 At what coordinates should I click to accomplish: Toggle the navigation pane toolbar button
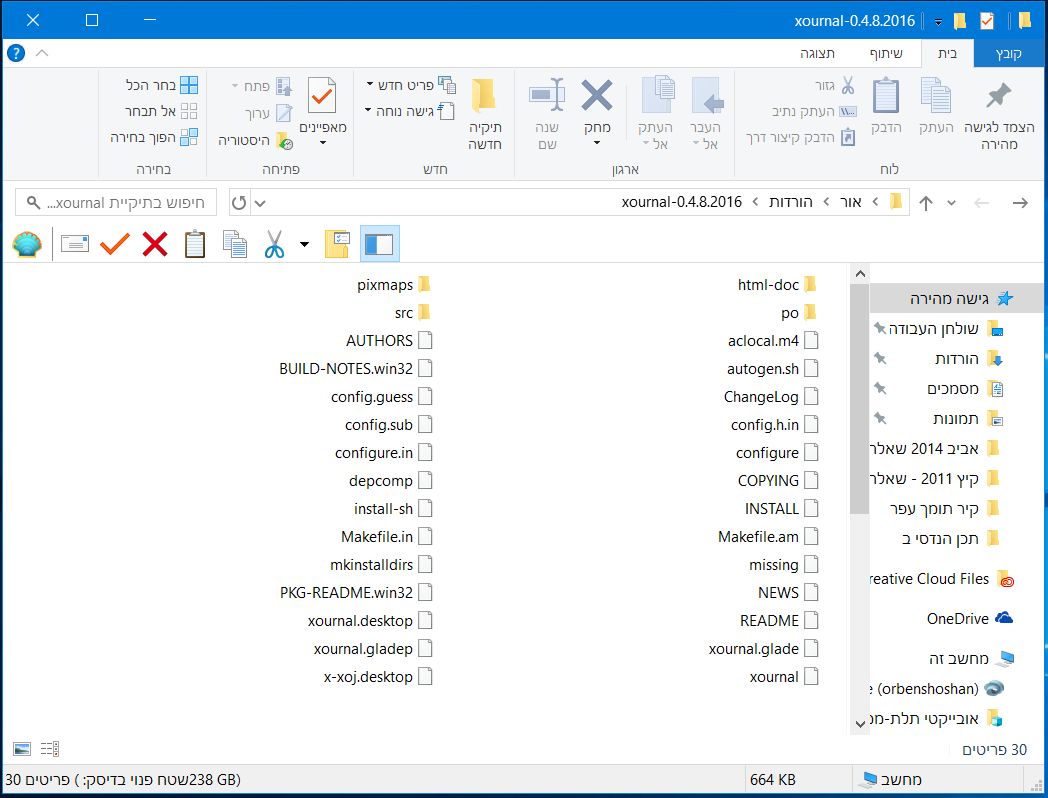point(379,244)
